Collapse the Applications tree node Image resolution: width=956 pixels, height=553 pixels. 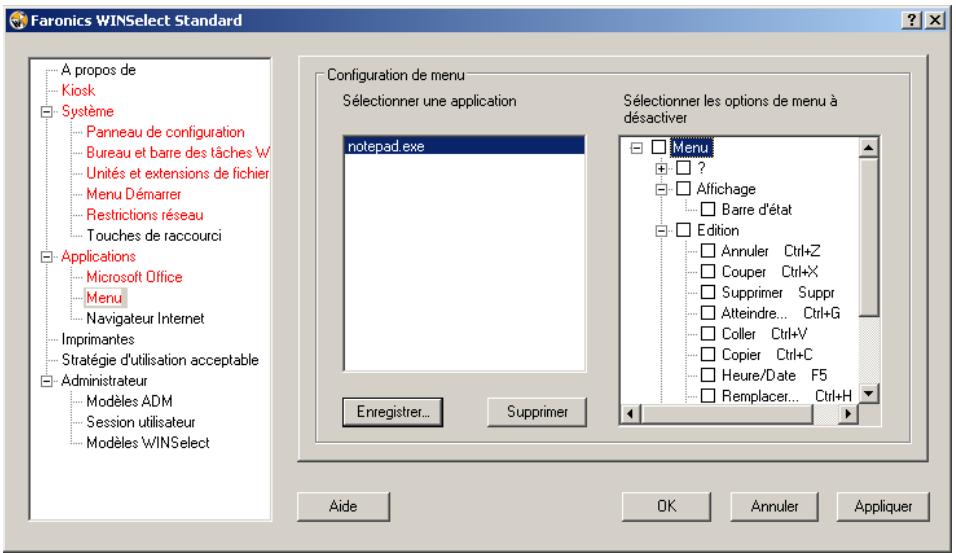pos(46,257)
